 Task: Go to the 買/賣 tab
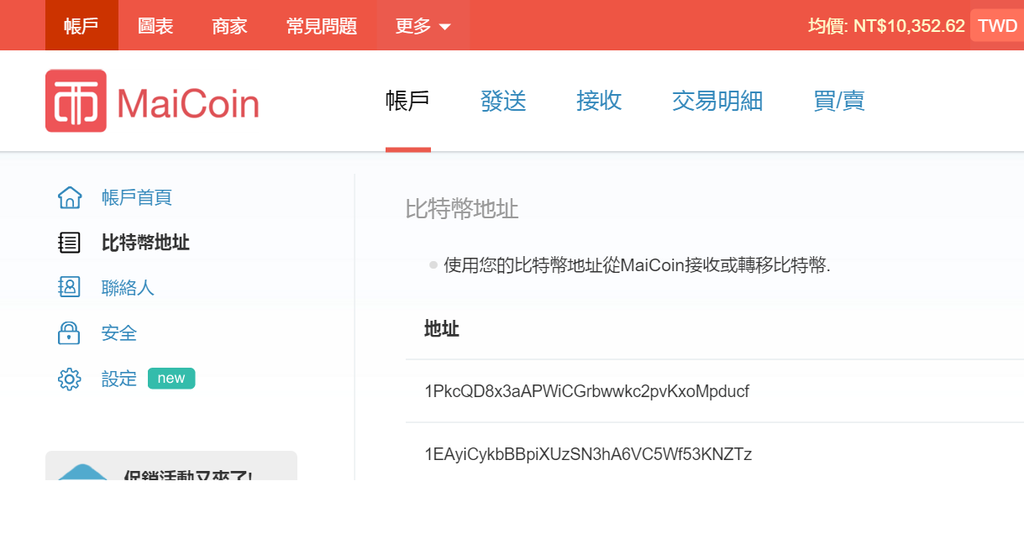coord(839,101)
